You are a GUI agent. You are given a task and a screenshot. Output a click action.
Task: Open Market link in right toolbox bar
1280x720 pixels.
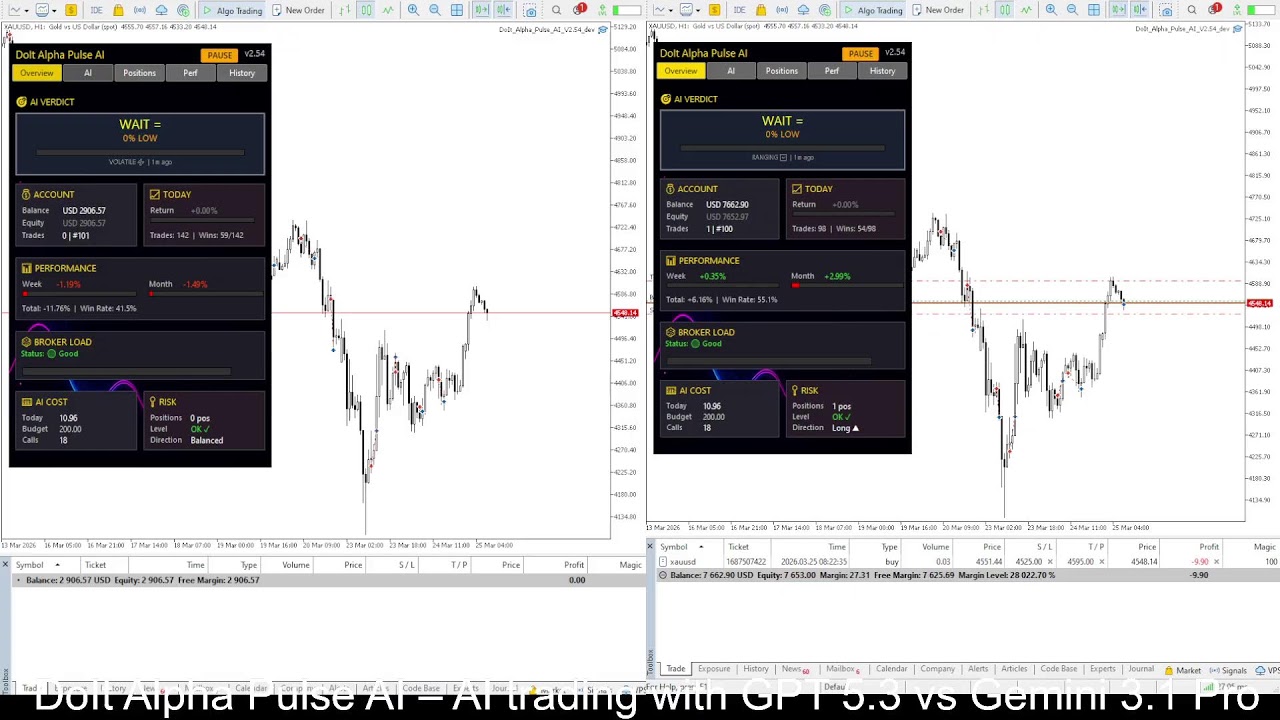[x=1182, y=670]
